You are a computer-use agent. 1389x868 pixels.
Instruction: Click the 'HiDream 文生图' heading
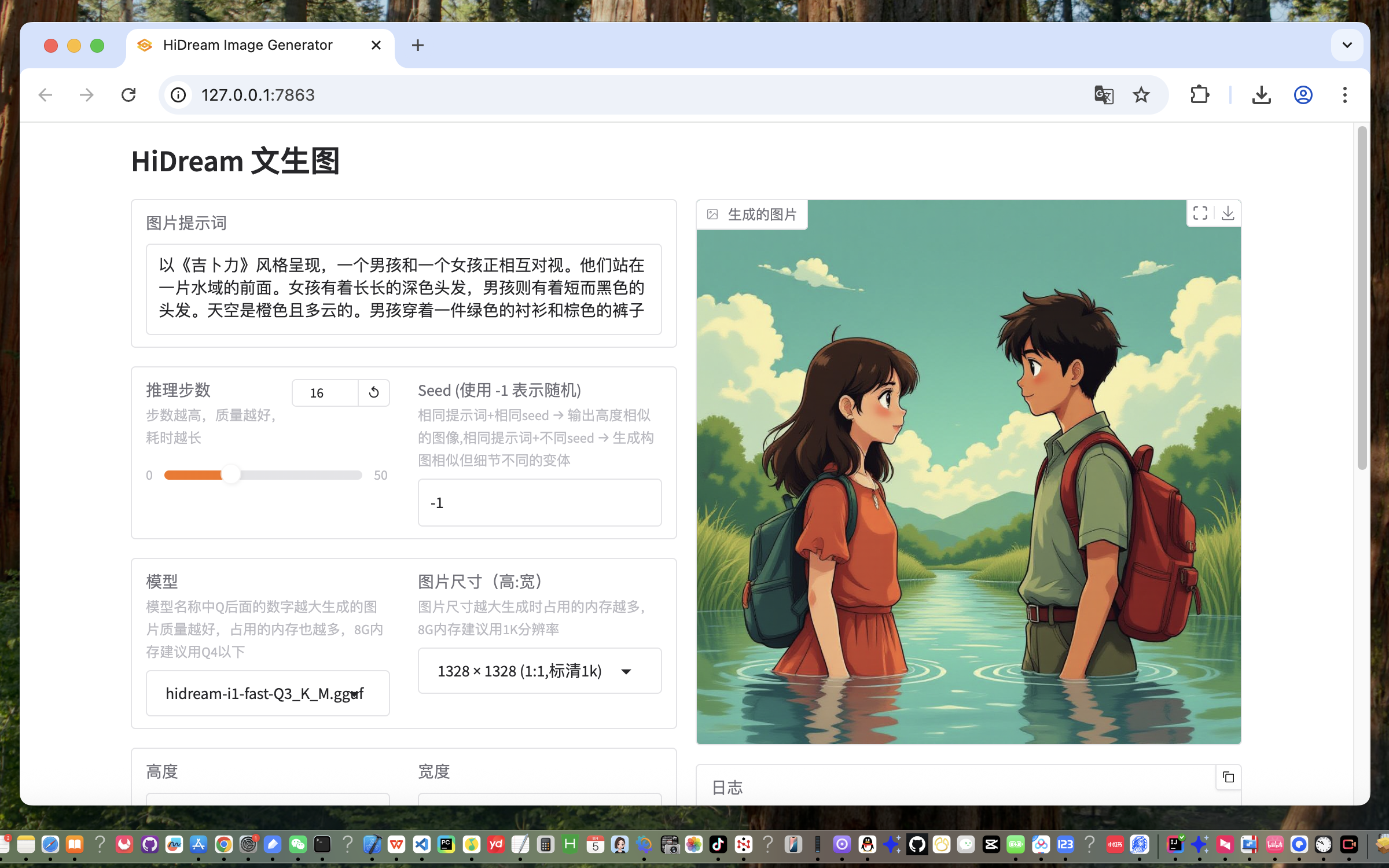[x=236, y=161]
